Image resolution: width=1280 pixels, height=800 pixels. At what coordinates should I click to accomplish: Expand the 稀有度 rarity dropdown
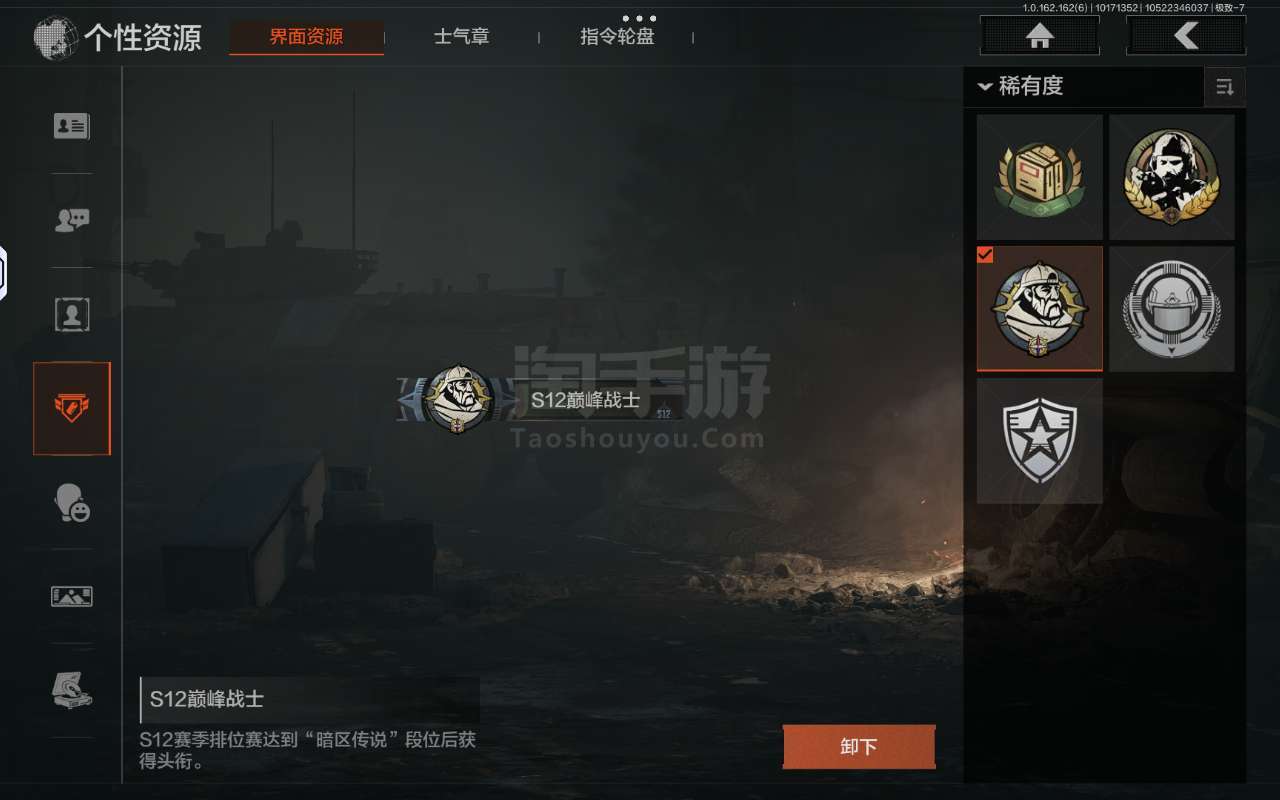(x=1020, y=87)
